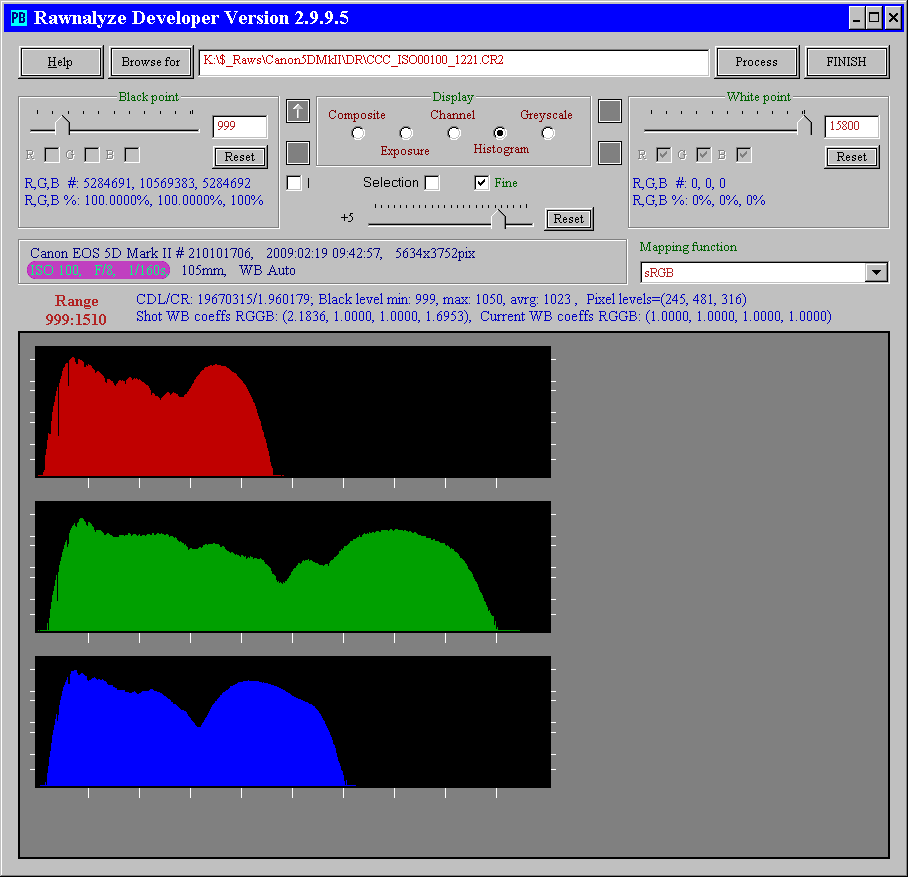Viewport: 908px width, 877px height.
Task: Enable the Selection checkbox
Action: click(x=432, y=183)
